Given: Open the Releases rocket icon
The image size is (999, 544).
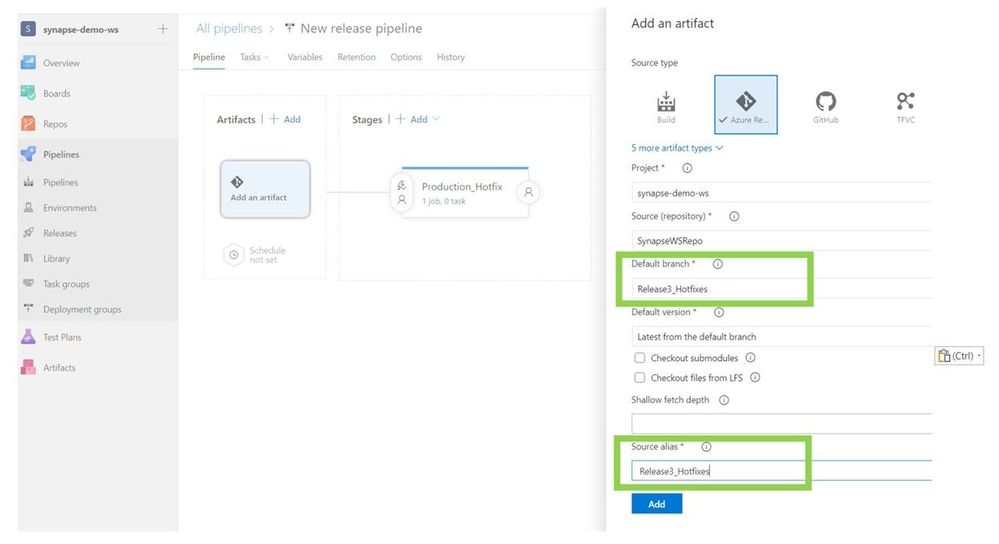Looking at the screenshot, I should tap(28, 233).
